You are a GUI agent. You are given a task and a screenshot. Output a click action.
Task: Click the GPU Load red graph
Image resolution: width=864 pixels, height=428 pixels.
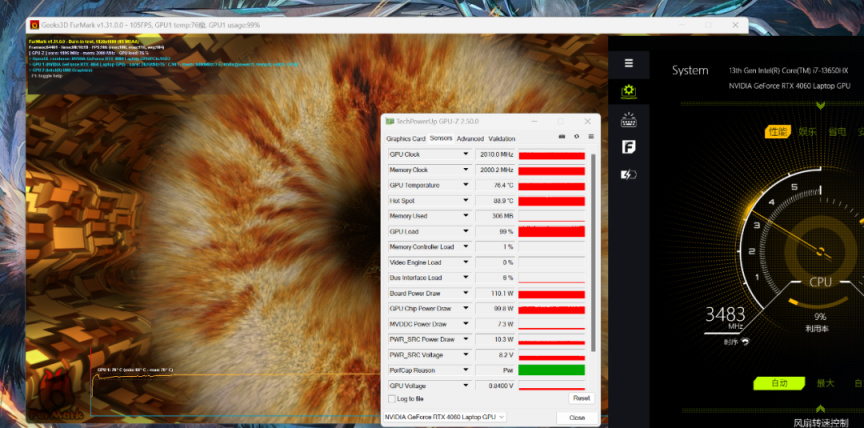552,231
